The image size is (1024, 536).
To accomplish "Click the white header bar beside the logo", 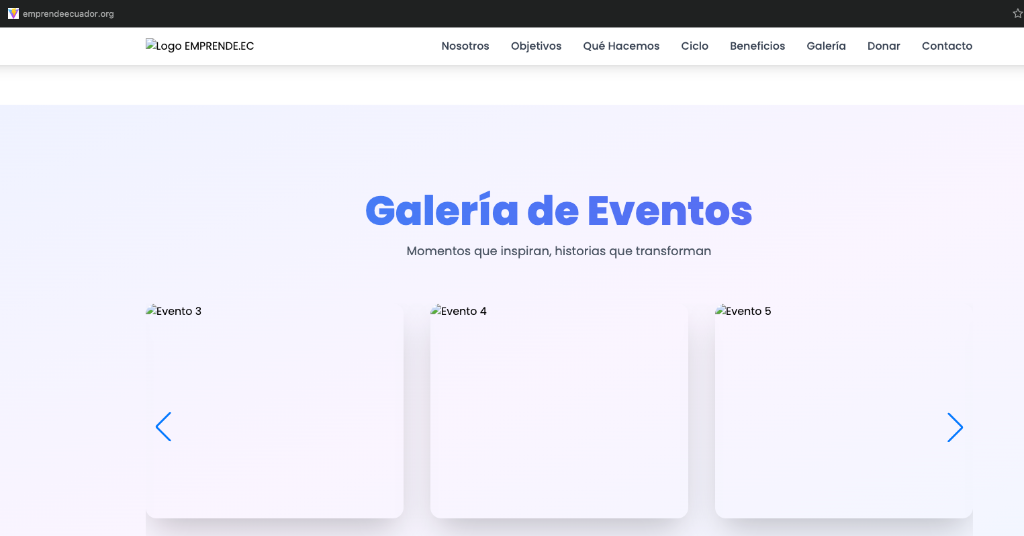I will click(x=340, y=46).
